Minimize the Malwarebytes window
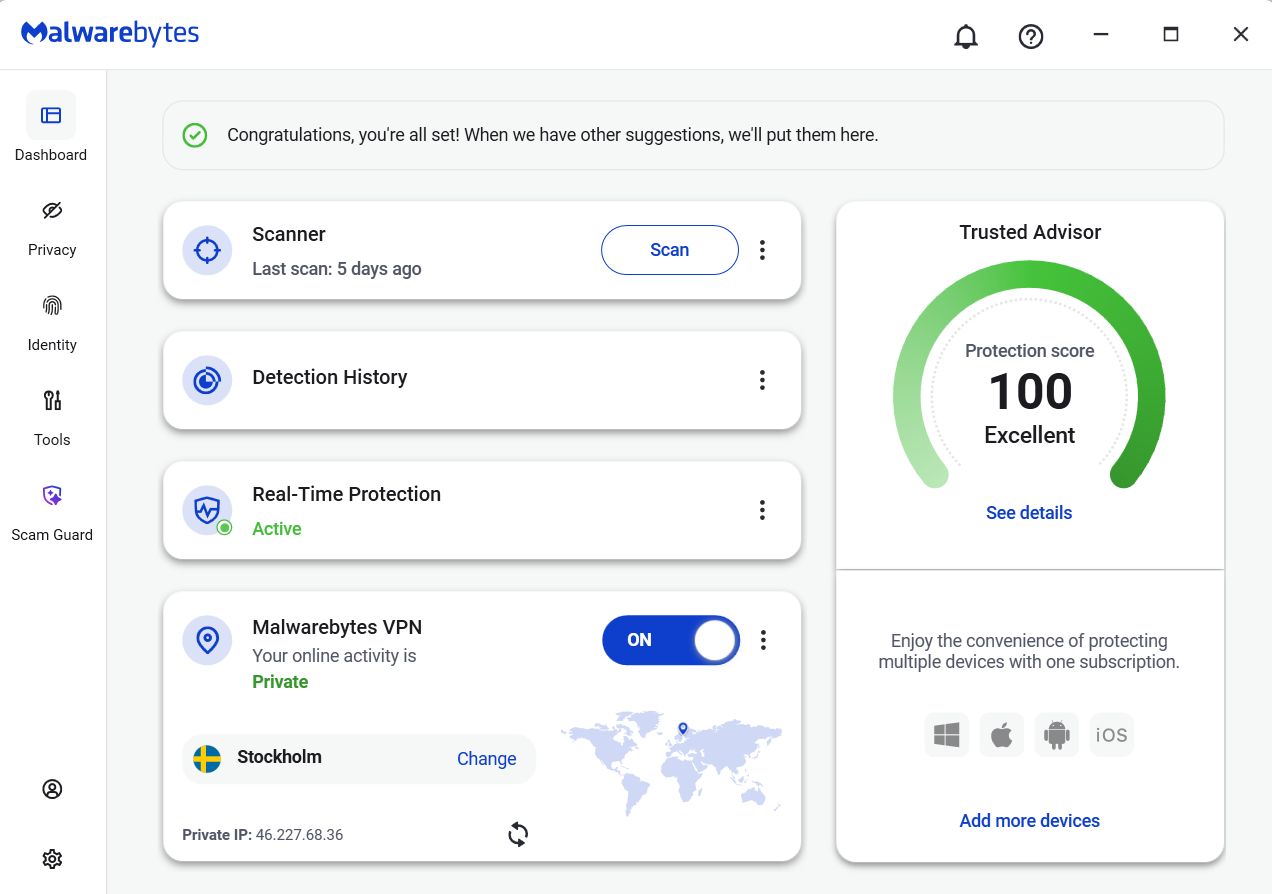 tap(1101, 35)
